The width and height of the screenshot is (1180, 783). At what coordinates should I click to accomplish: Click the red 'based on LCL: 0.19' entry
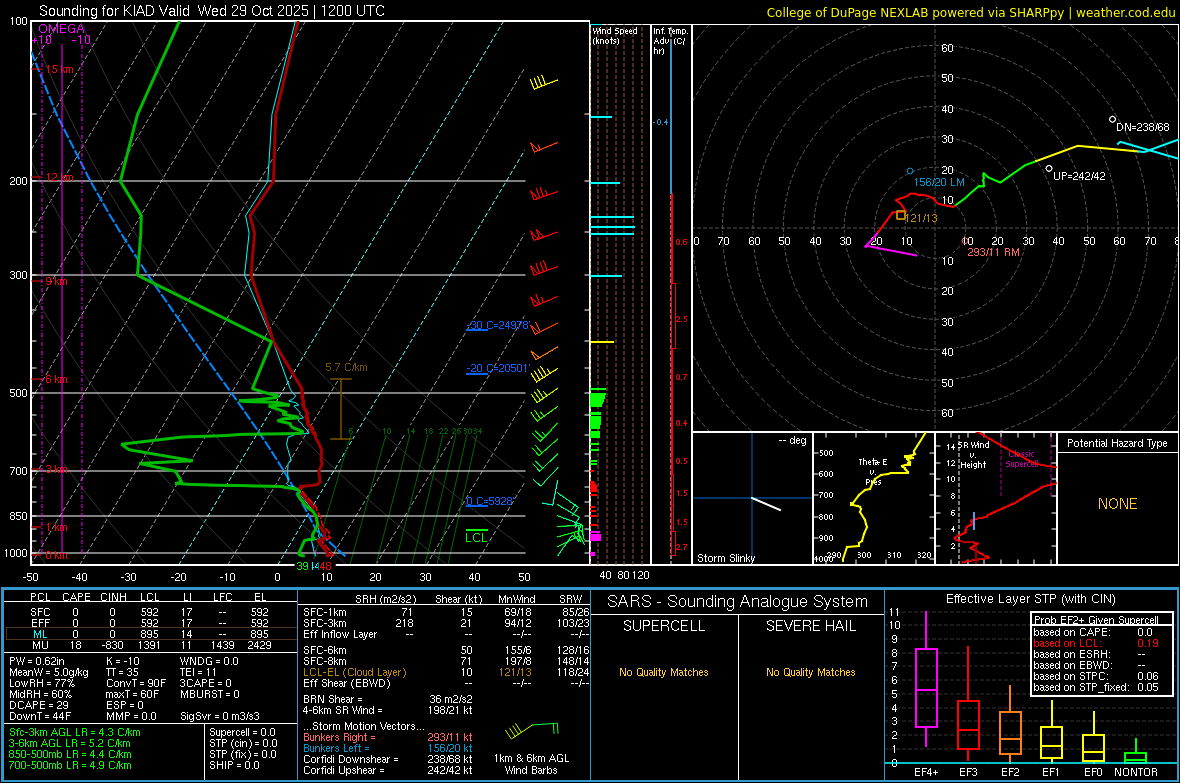point(1096,643)
